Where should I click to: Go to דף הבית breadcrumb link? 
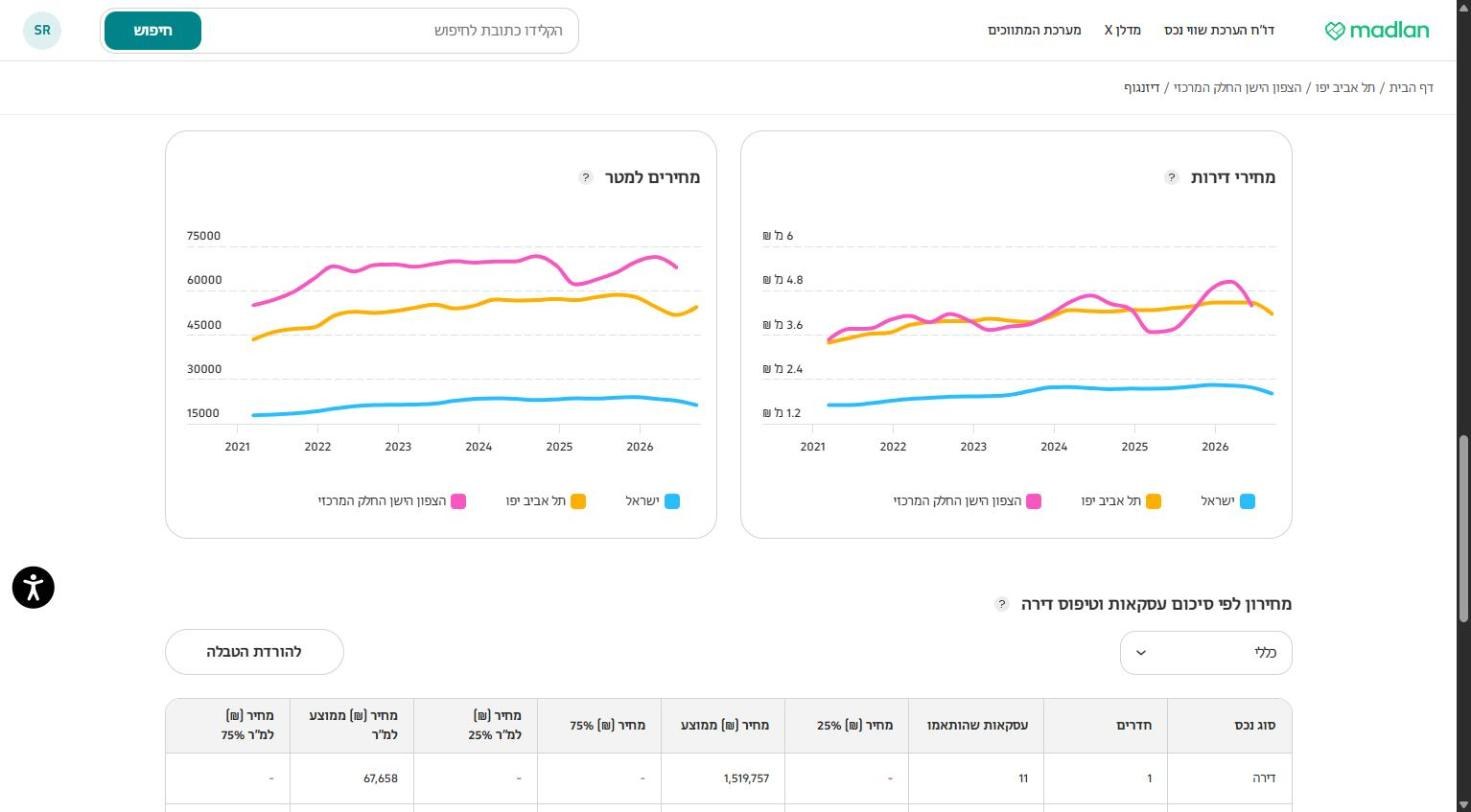click(1411, 88)
